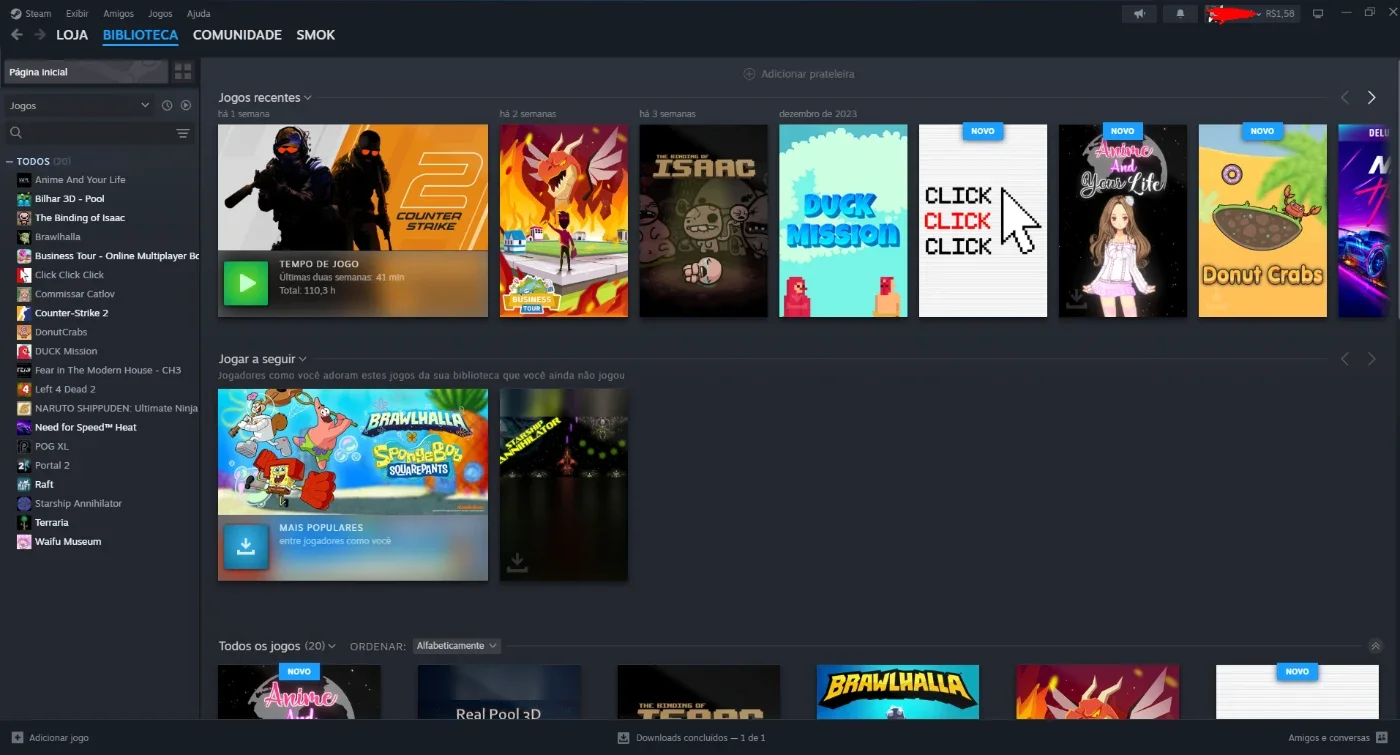
Task: Toggle the collections grid view icon
Action: [183, 72]
